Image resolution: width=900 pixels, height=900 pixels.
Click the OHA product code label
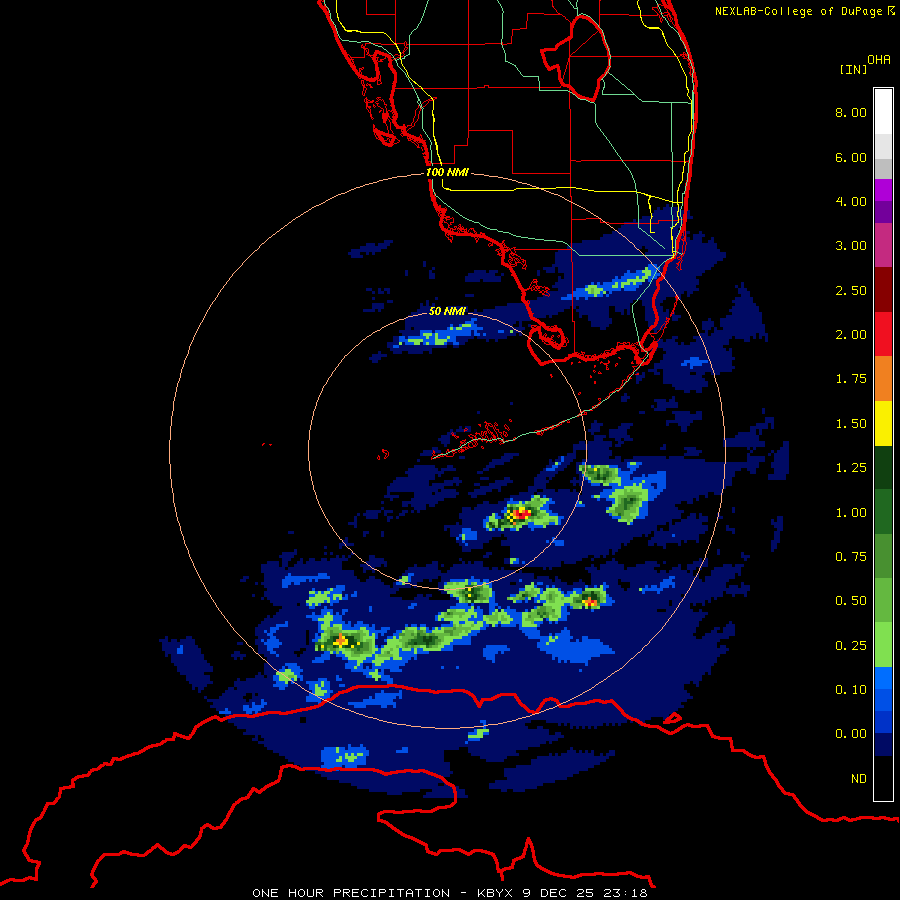tap(879, 60)
